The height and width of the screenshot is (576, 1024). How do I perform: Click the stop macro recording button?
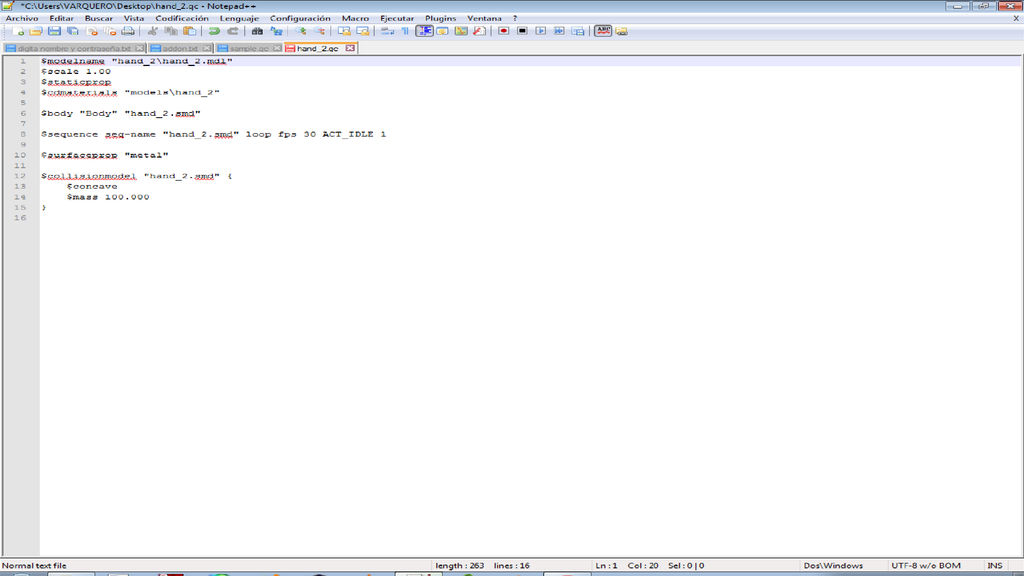click(522, 31)
